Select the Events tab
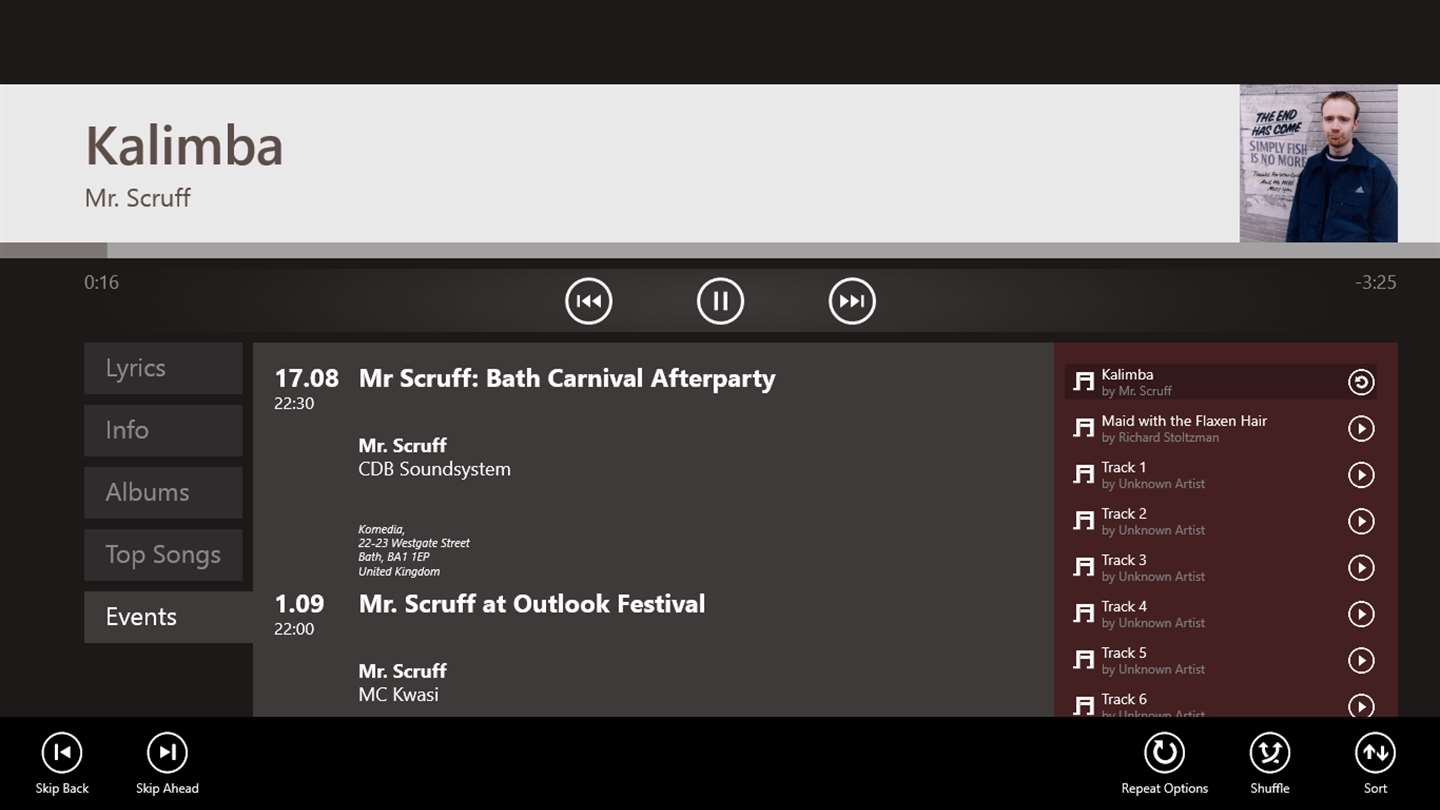1440x810 pixels. (x=168, y=617)
